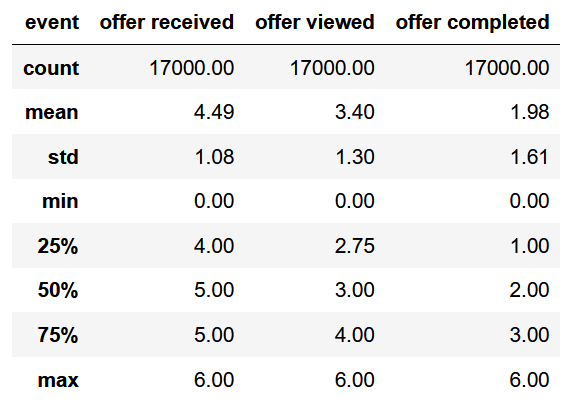
Task: Select the 'std' row label
Action: point(63,157)
